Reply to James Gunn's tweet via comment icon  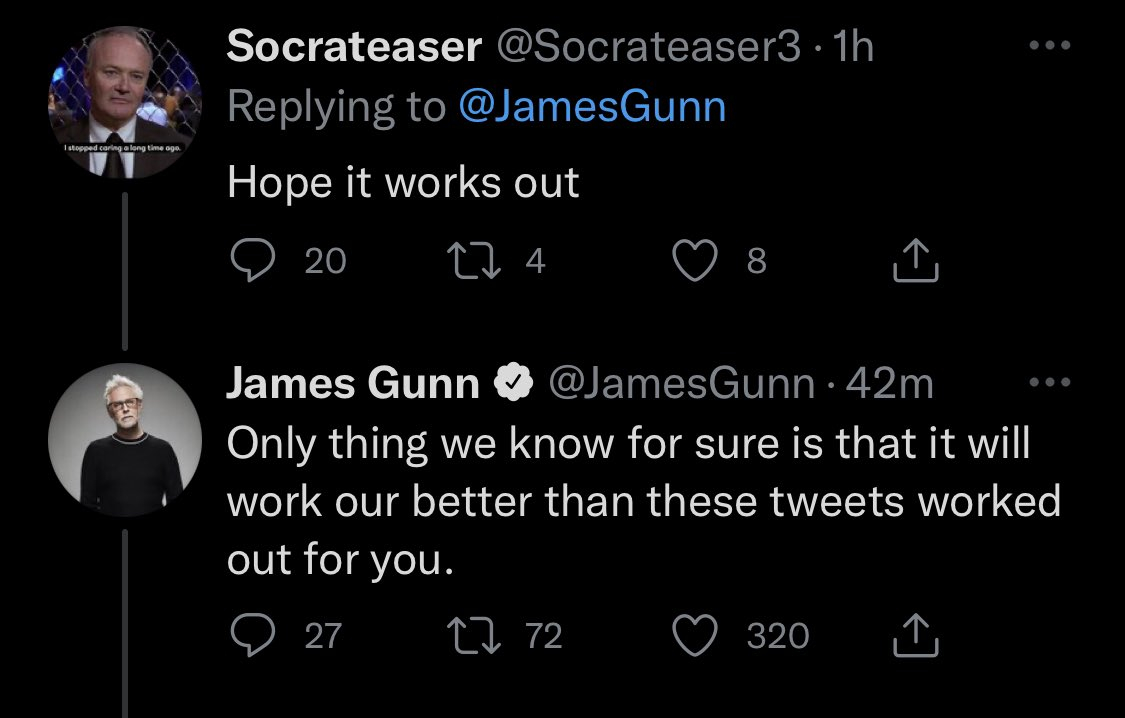click(248, 635)
